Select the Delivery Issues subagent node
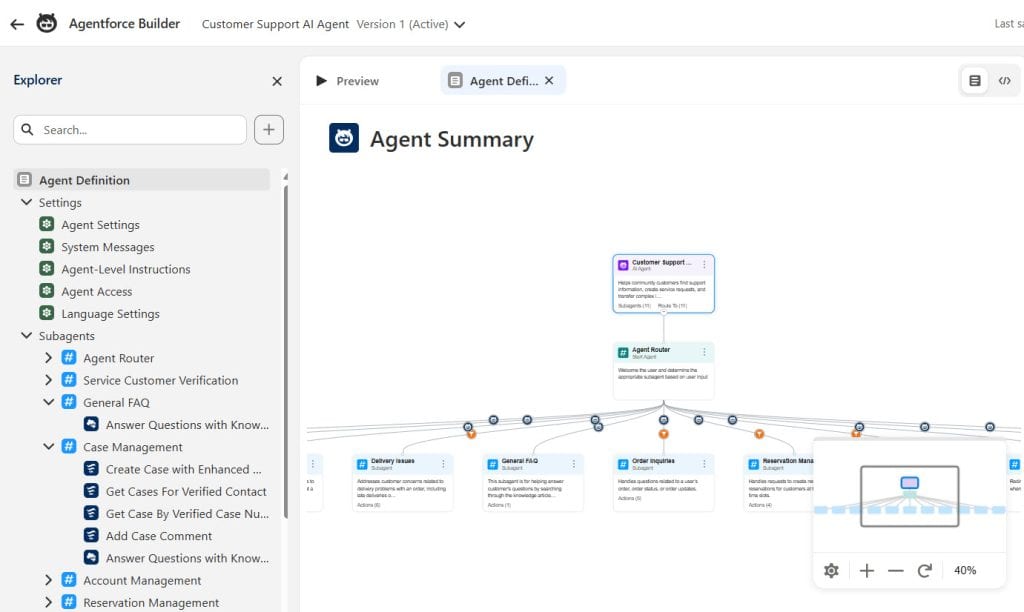This screenshot has height=612, width=1024. coord(402,482)
